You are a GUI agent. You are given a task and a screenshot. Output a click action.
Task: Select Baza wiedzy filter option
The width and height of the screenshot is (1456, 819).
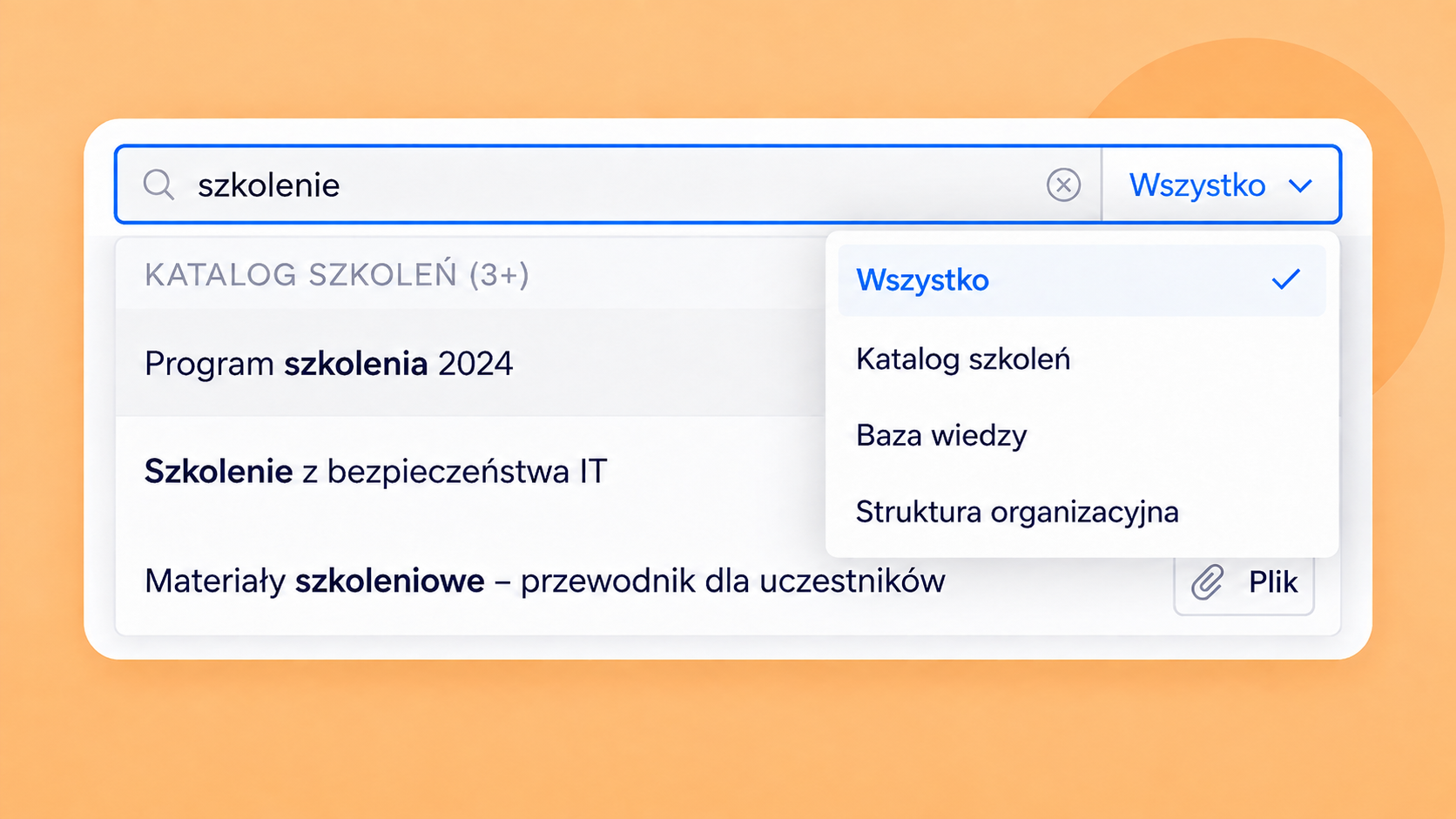pos(1082,435)
